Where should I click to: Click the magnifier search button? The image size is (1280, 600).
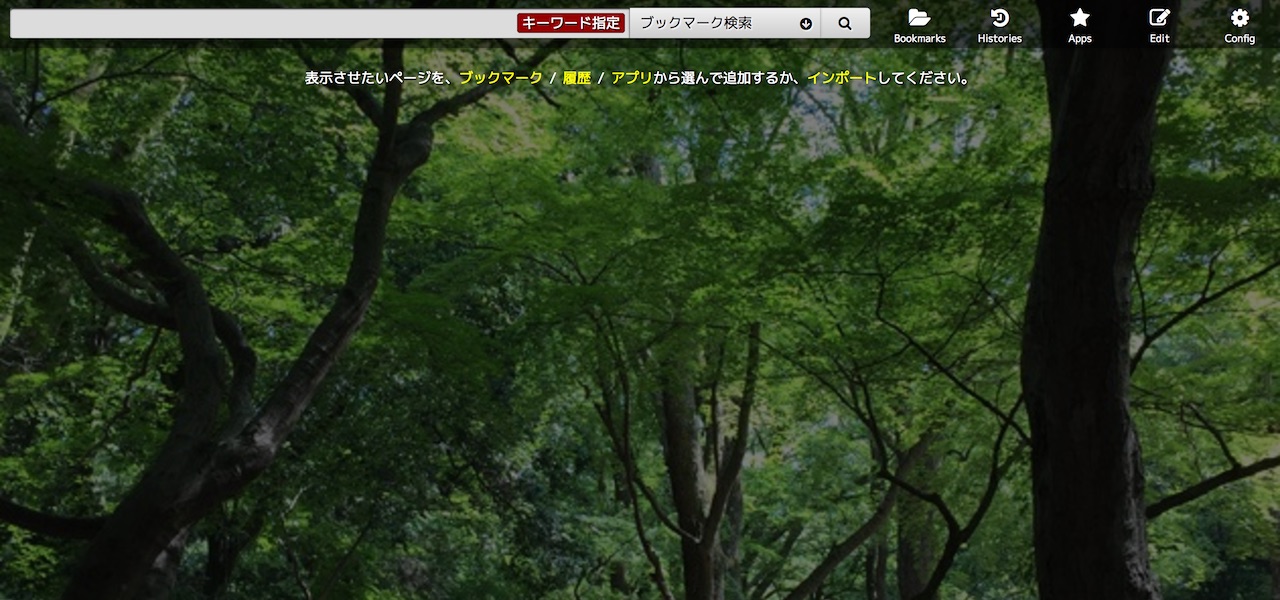[x=845, y=23]
